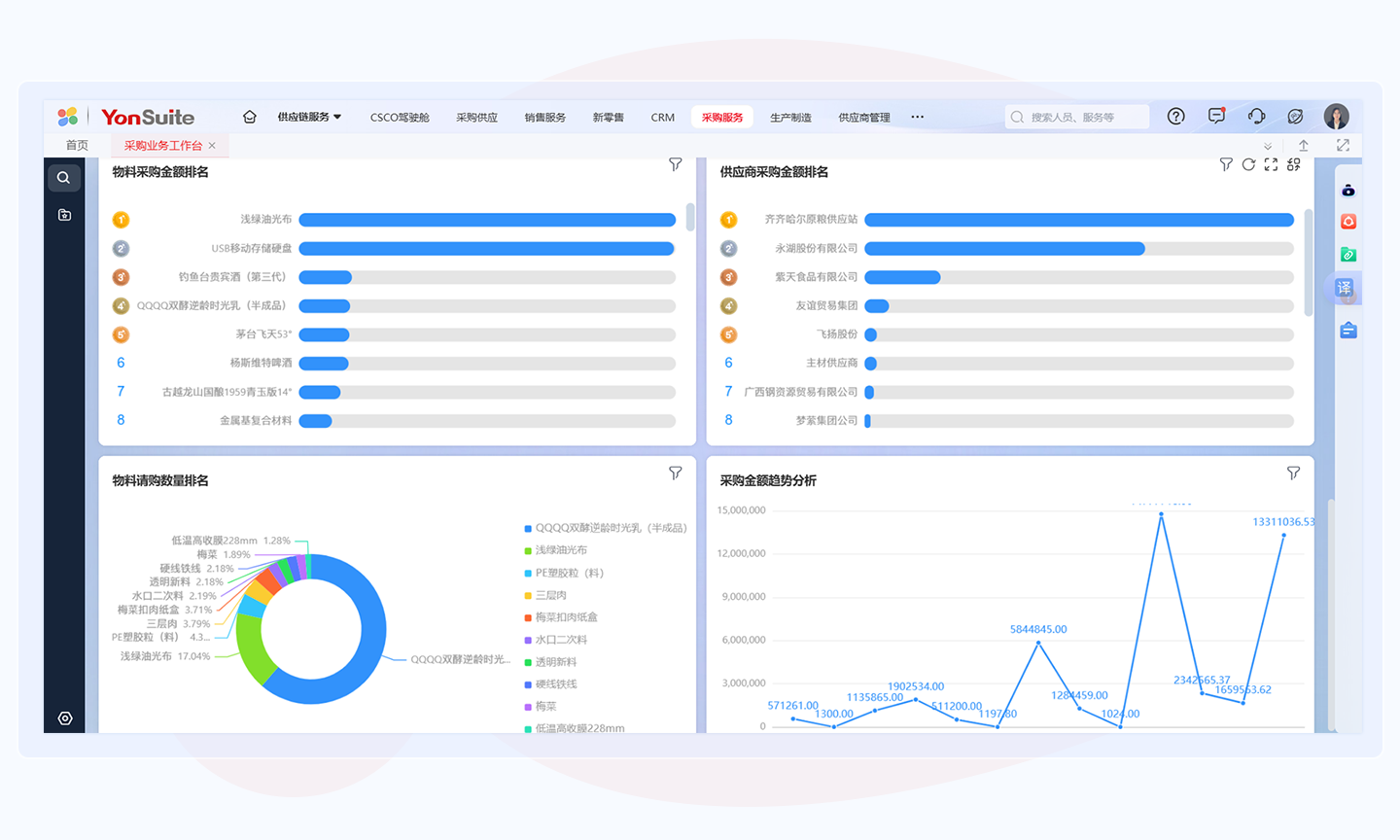
Task: Expand 供应商采购金额排名 panel to fullscreen
Action: pyautogui.click(x=1271, y=165)
